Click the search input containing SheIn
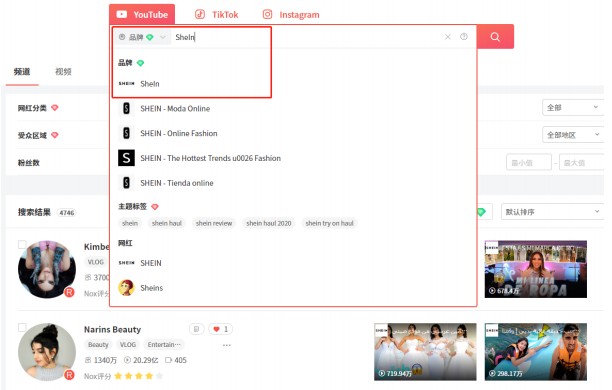This screenshot has height=390, width=612. 306,37
